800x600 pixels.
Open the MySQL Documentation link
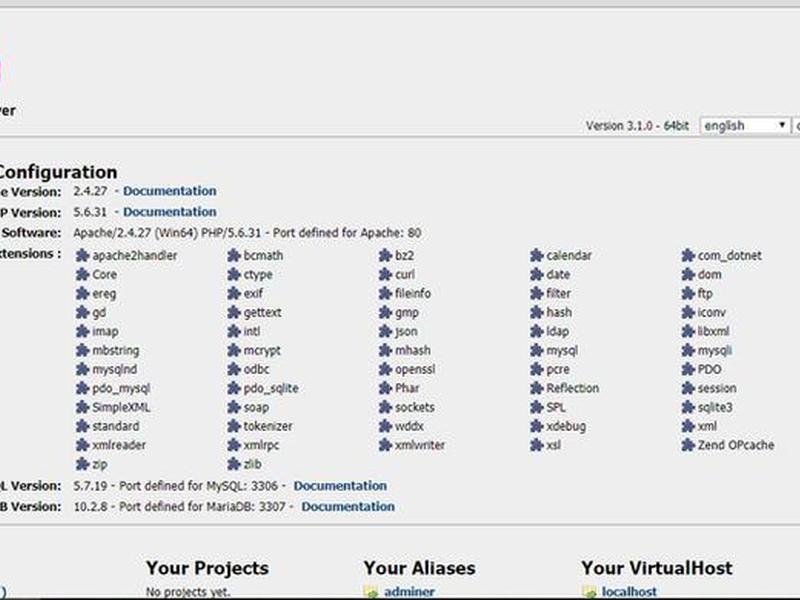point(340,486)
